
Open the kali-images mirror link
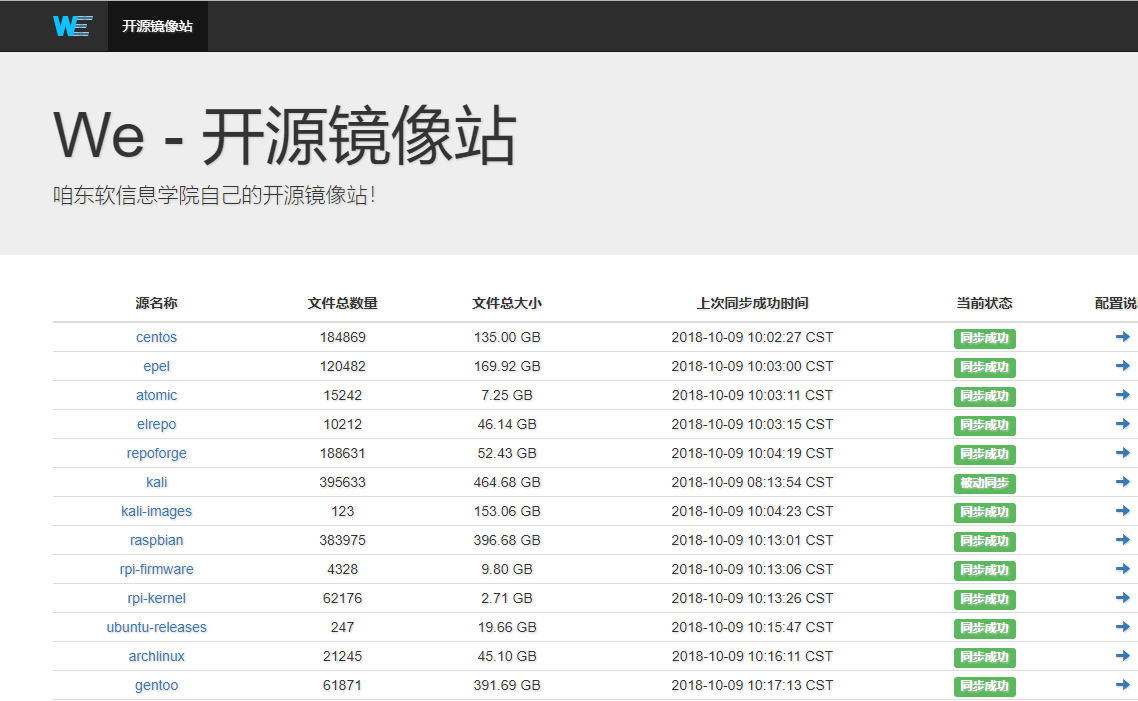(156, 512)
